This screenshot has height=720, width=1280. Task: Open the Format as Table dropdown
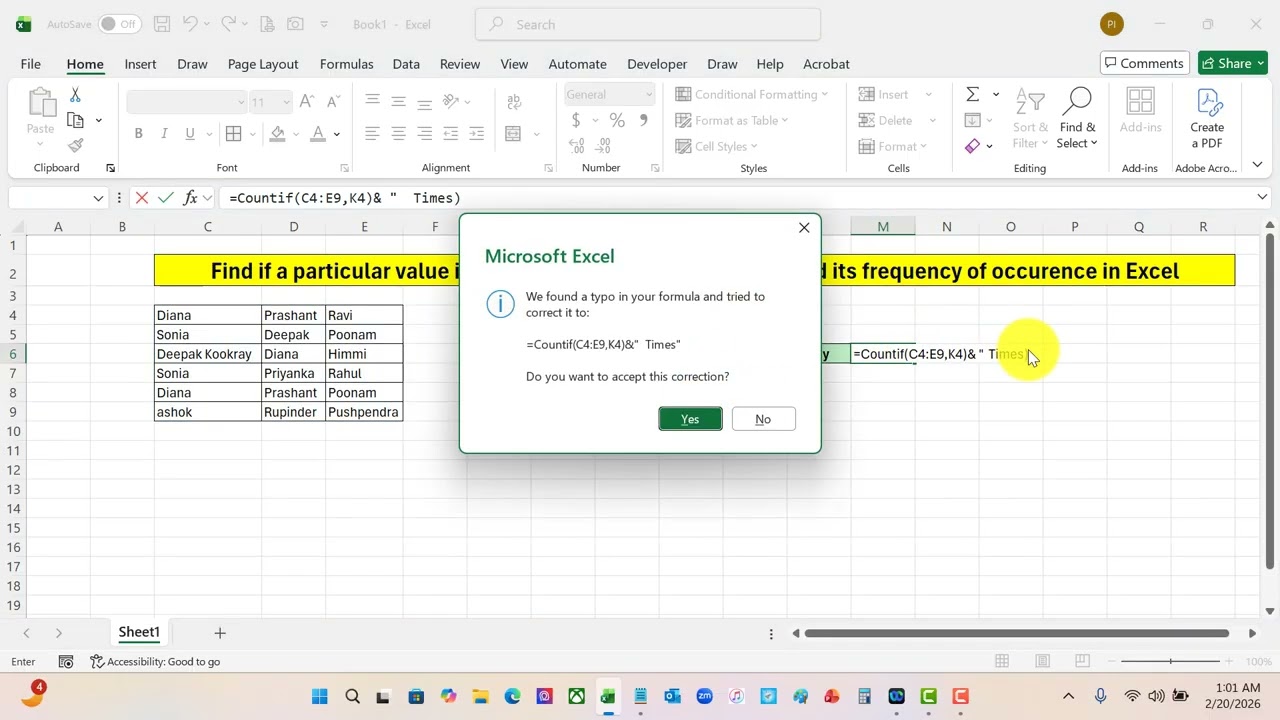pos(732,120)
